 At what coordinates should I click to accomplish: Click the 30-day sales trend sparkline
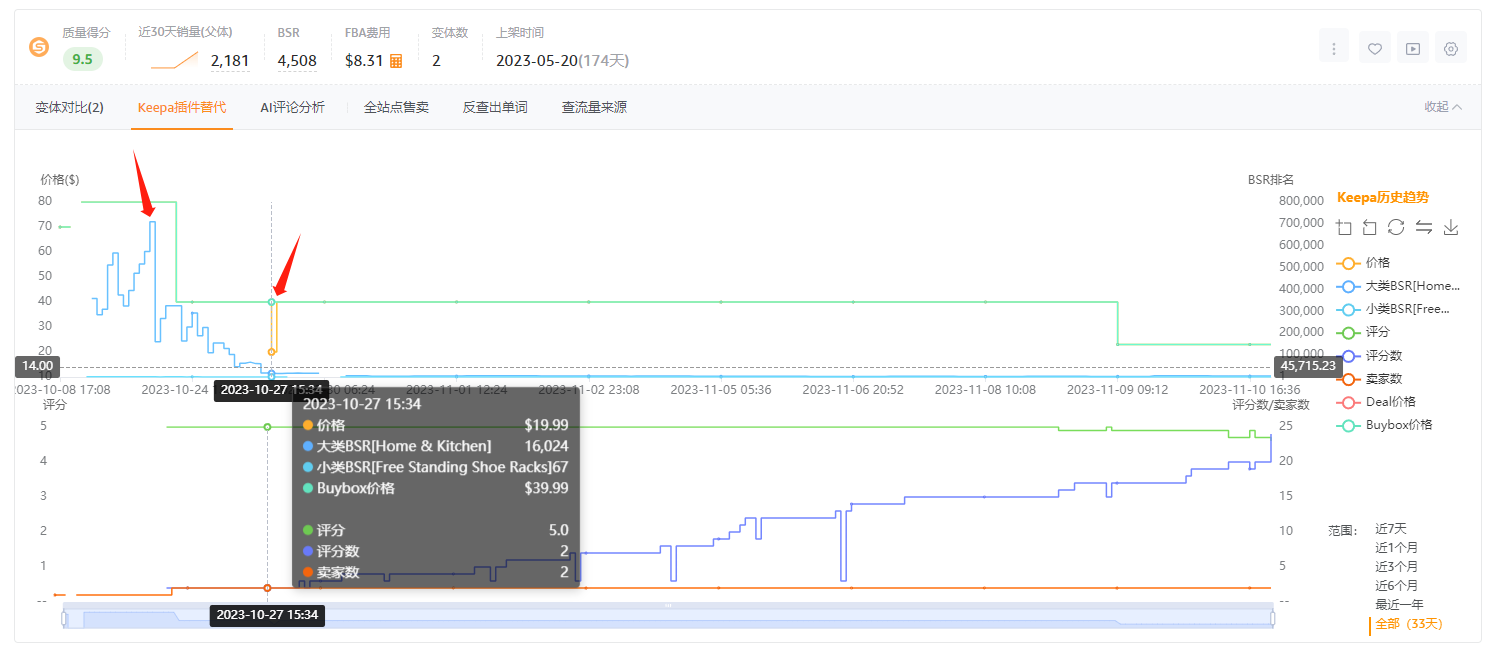(x=172, y=62)
